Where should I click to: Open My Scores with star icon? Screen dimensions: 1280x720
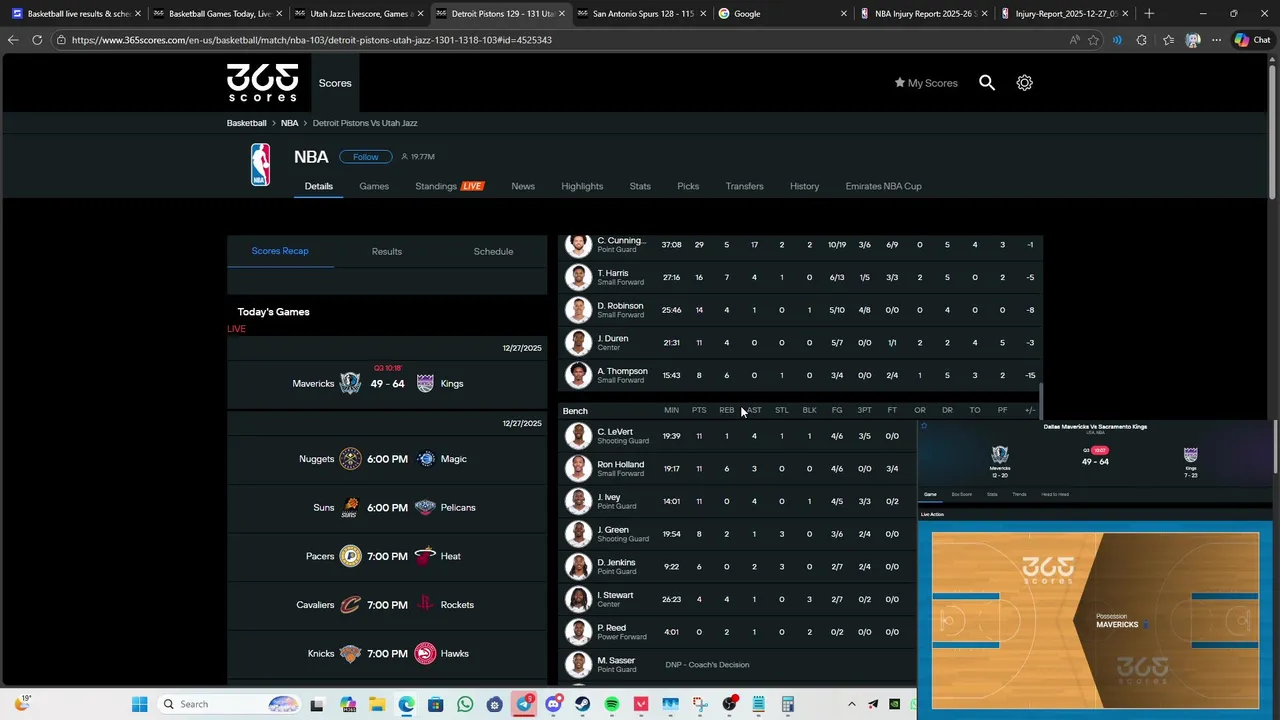926,83
